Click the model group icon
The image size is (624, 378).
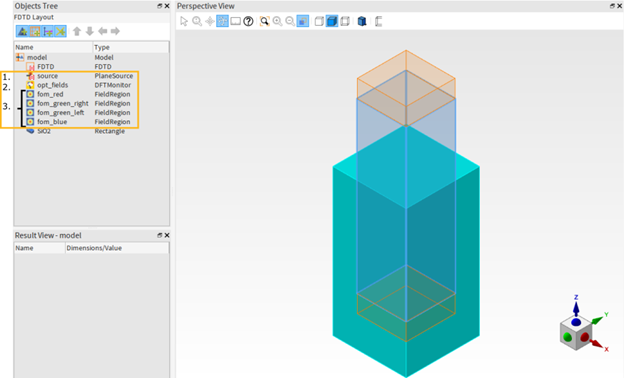click(x=20, y=57)
